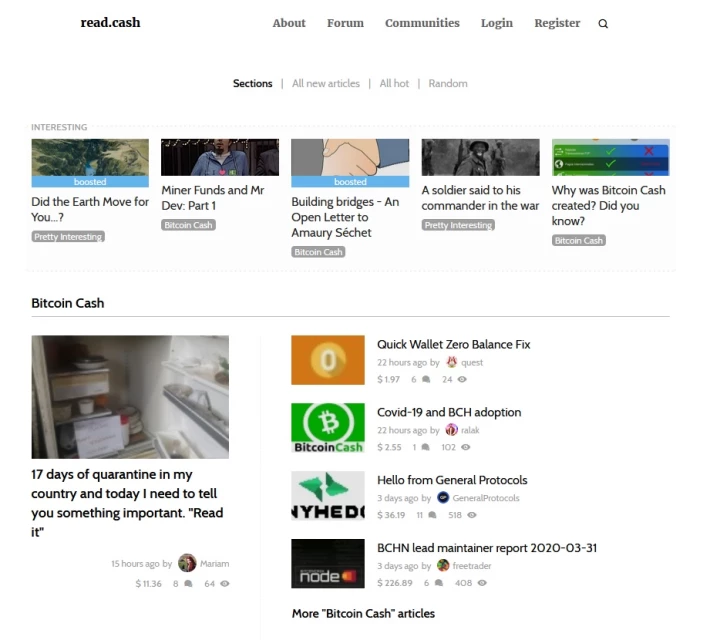This screenshot has height=640, width=710.
Task: Click Pretty Interesting tag under Earth Move article
Action: click(x=68, y=237)
